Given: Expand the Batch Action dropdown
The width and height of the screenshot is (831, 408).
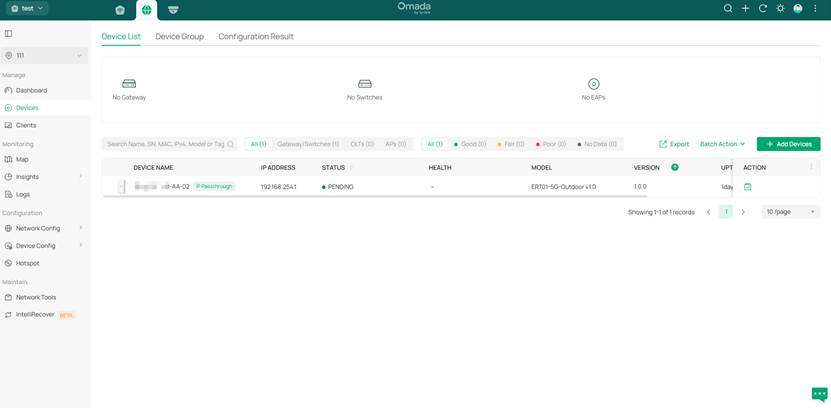Looking at the screenshot, I should pyautogui.click(x=722, y=144).
